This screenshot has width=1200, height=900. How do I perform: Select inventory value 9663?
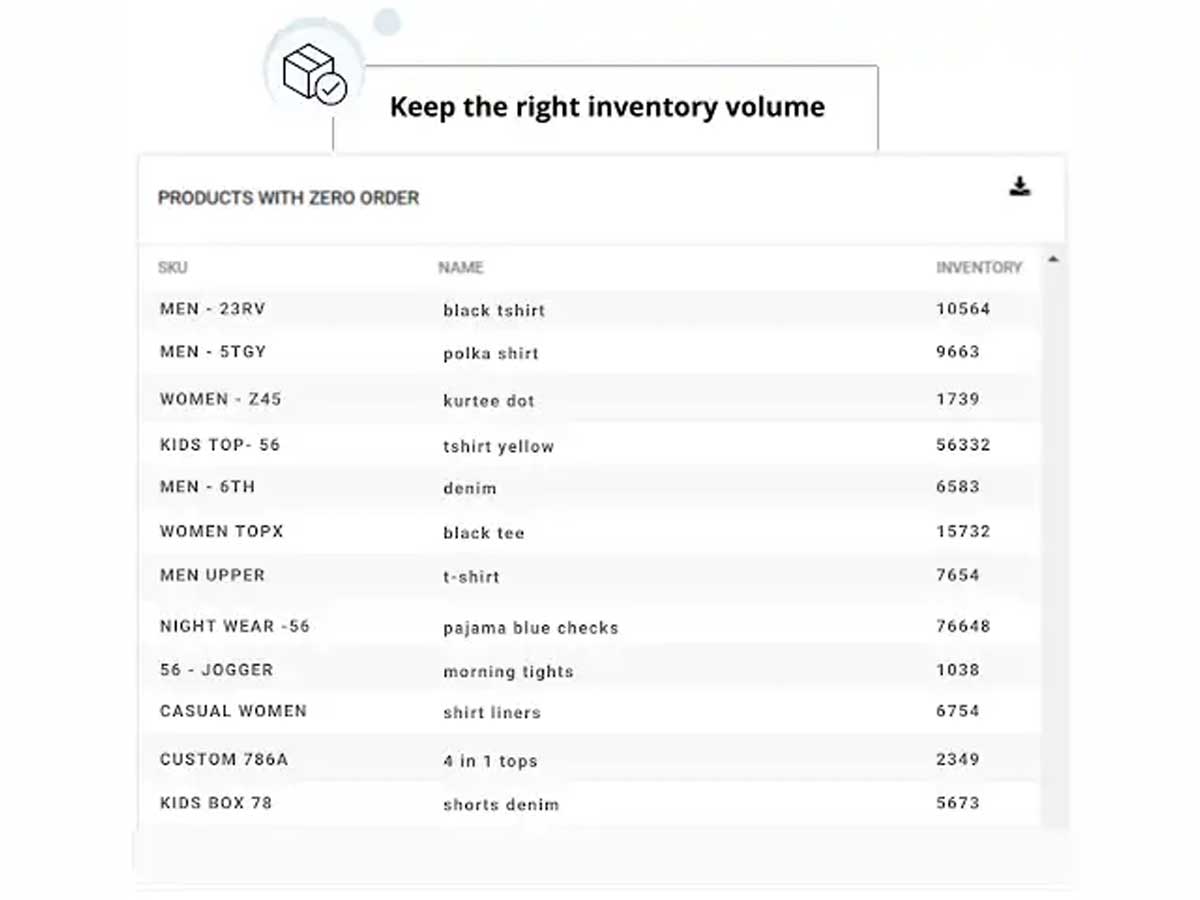[958, 352]
